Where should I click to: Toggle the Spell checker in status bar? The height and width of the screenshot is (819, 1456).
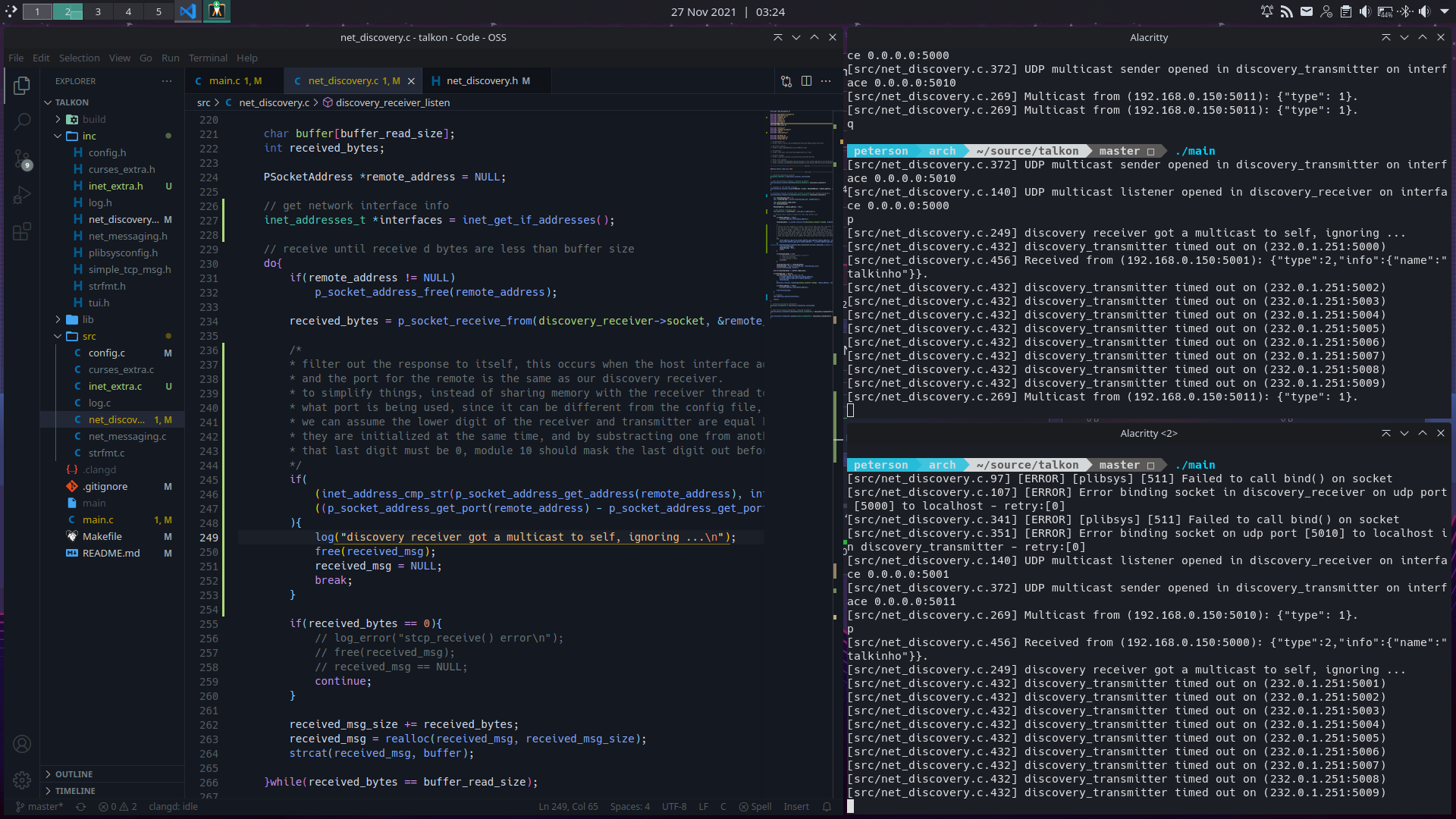tap(755, 807)
